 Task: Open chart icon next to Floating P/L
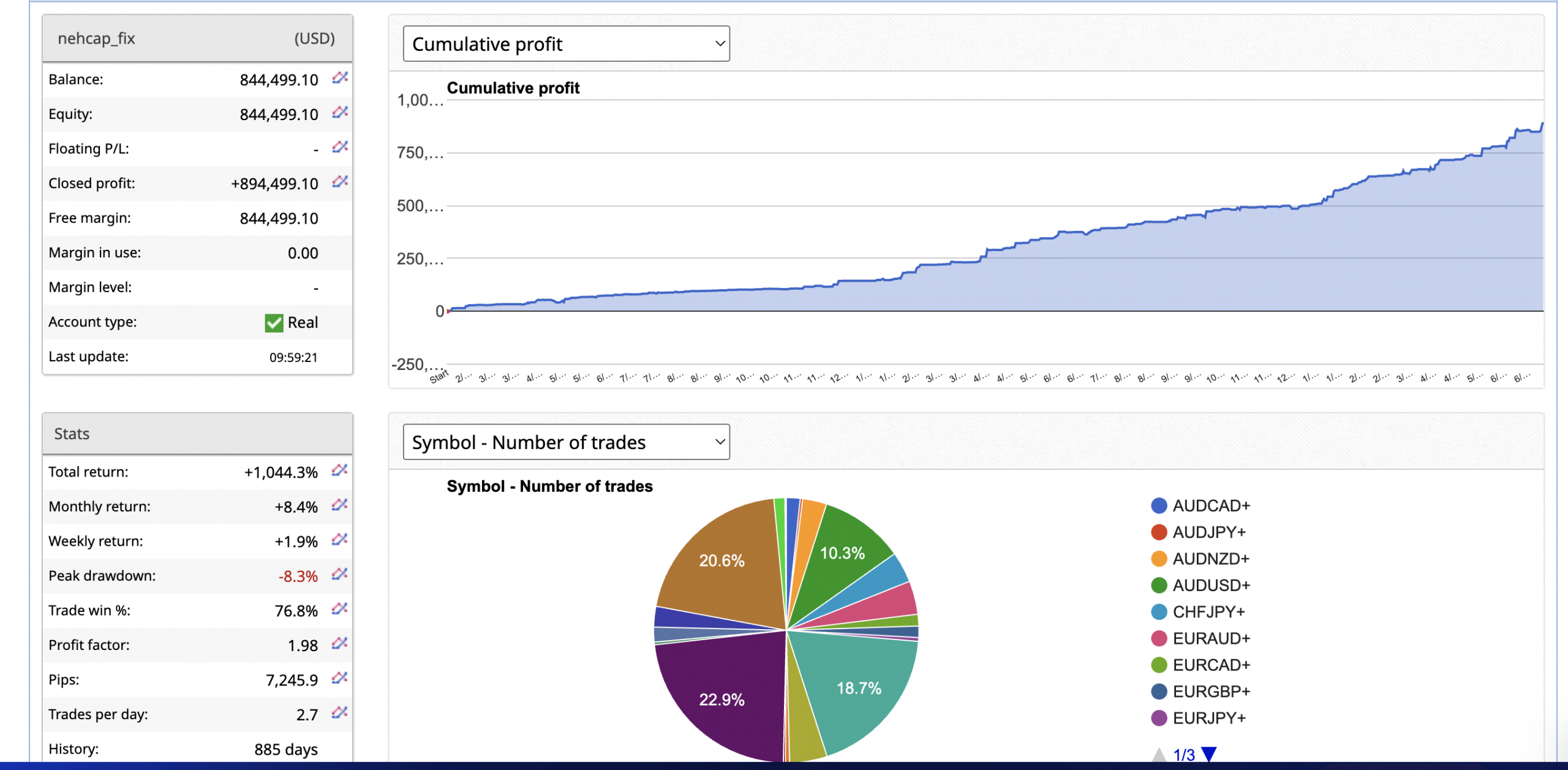[340, 147]
